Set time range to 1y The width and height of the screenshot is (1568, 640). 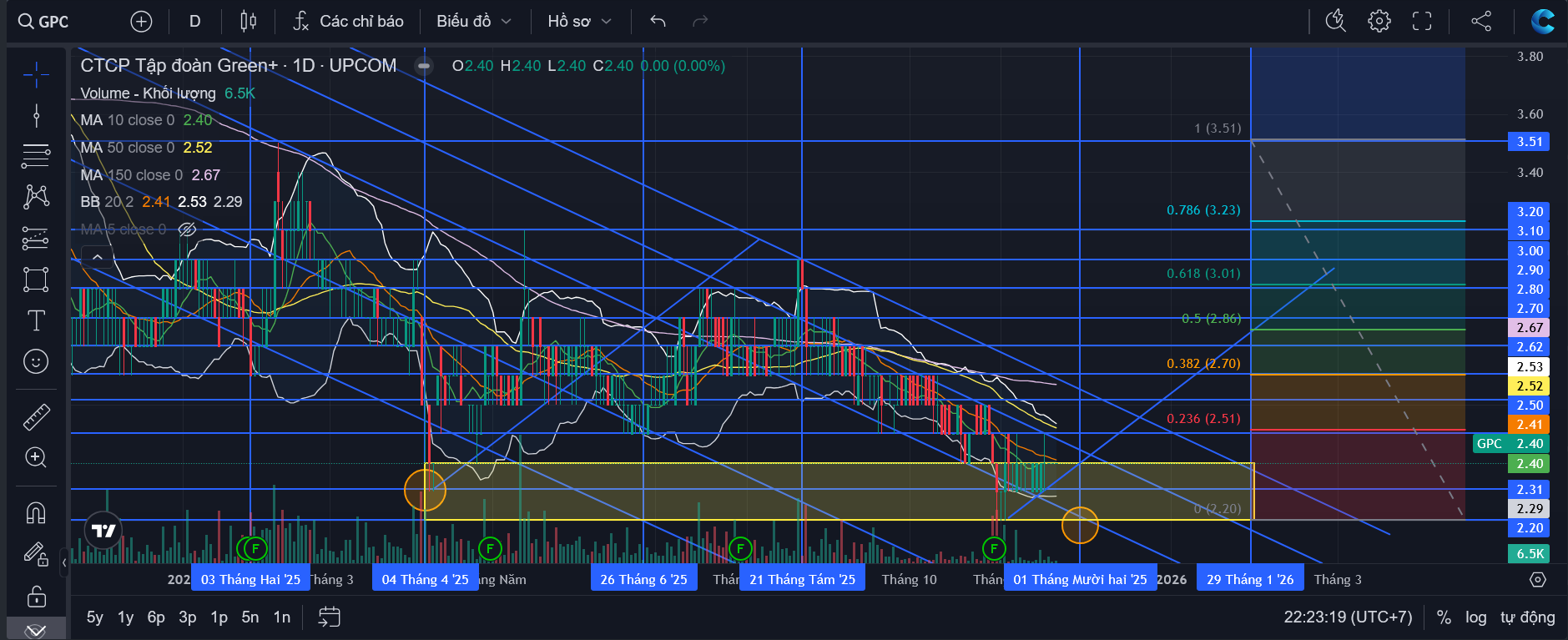[x=126, y=617]
